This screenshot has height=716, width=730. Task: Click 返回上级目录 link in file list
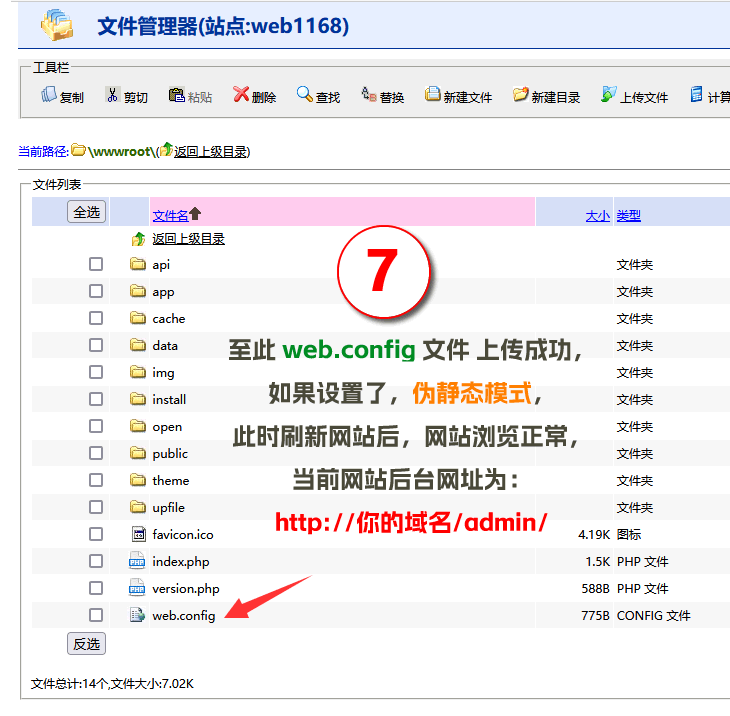tap(189, 239)
